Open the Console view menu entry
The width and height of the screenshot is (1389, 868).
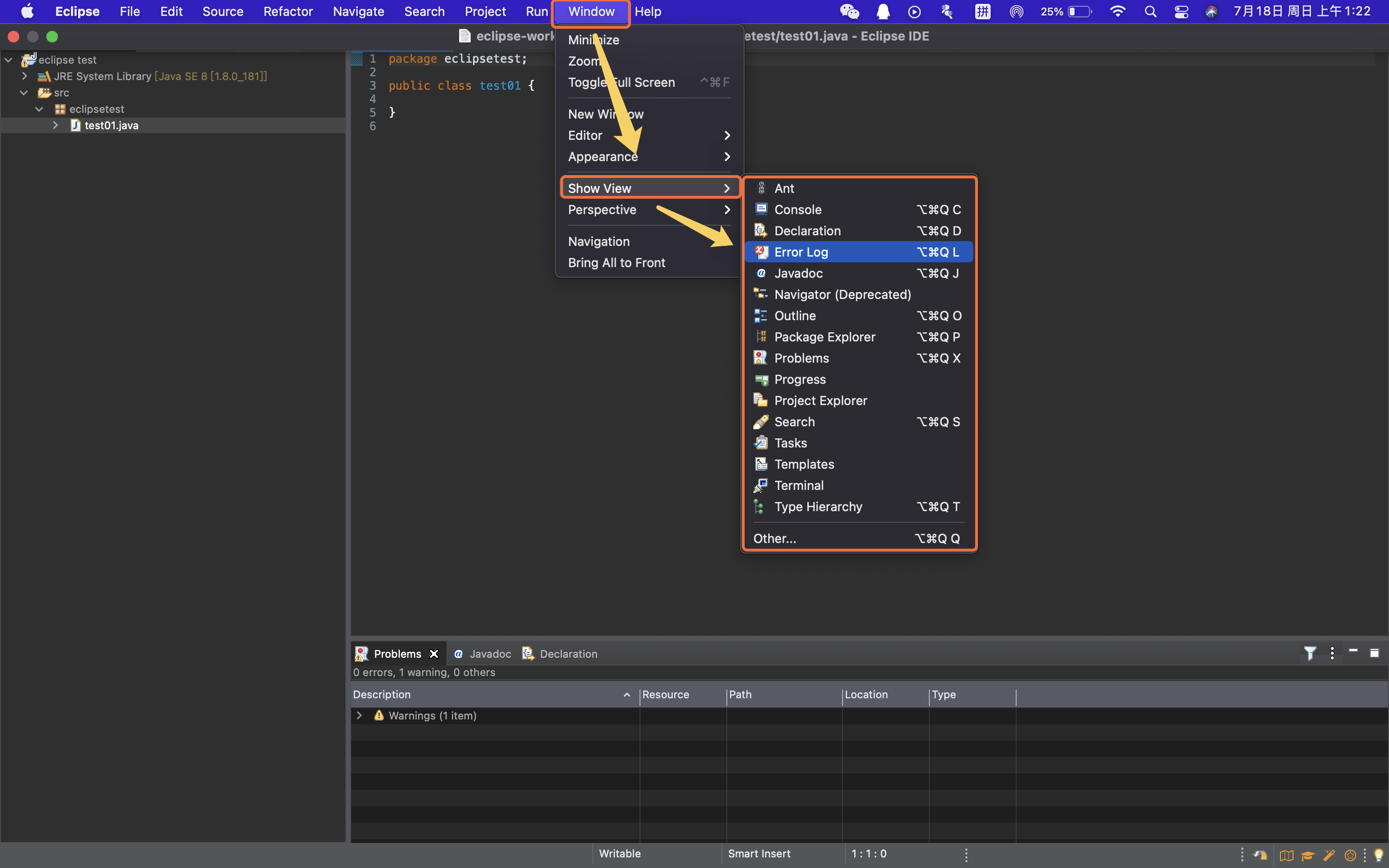click(x=797, y=210)
